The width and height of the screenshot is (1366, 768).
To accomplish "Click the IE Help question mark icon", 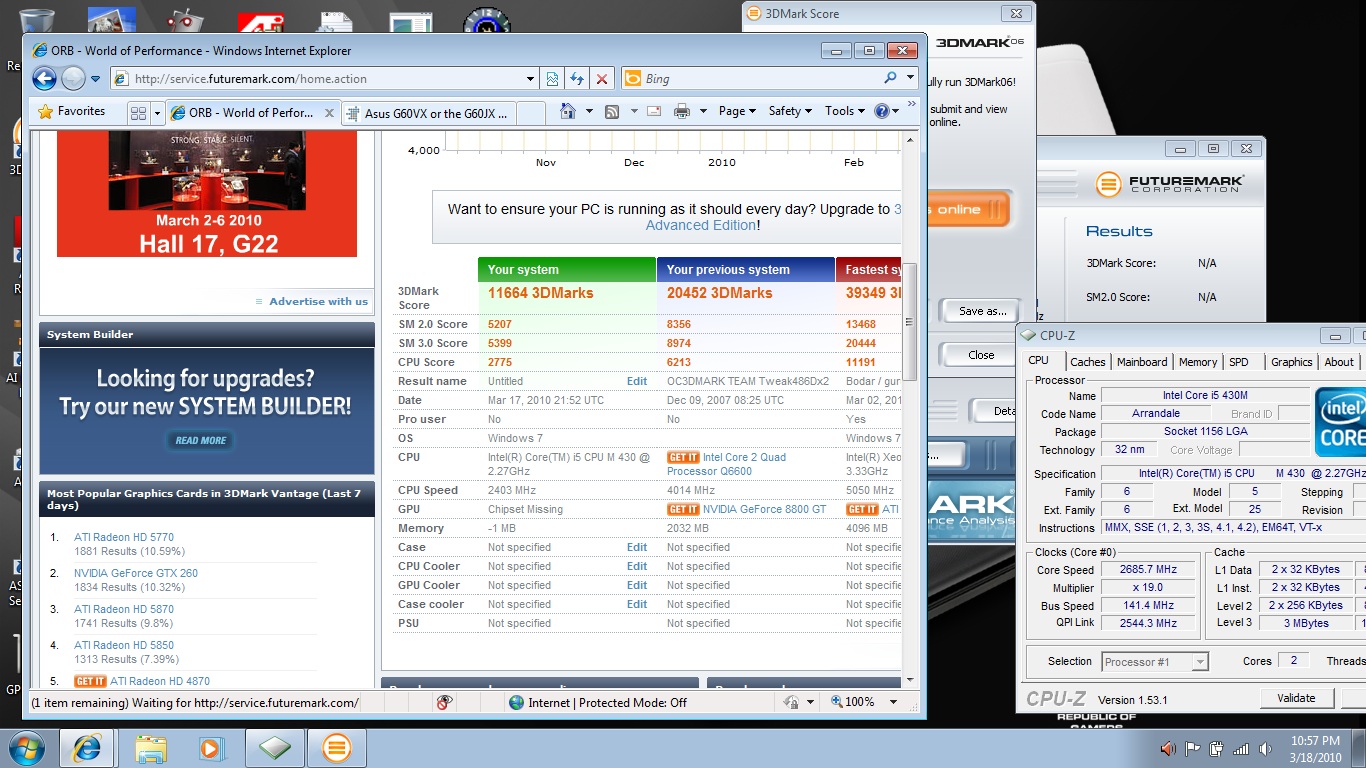I will [881, 111].
